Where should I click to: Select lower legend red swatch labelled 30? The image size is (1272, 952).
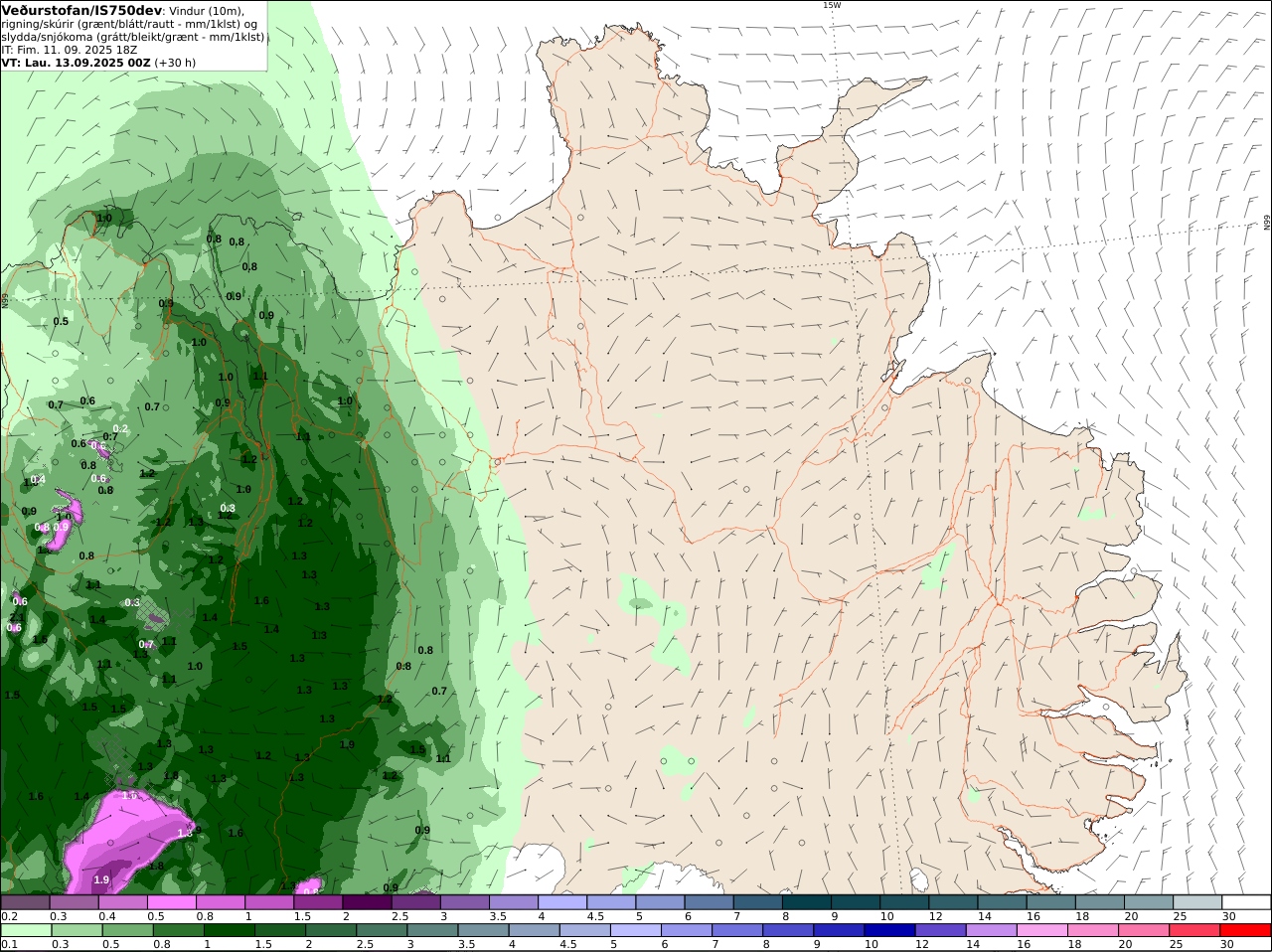[1245, 930]
